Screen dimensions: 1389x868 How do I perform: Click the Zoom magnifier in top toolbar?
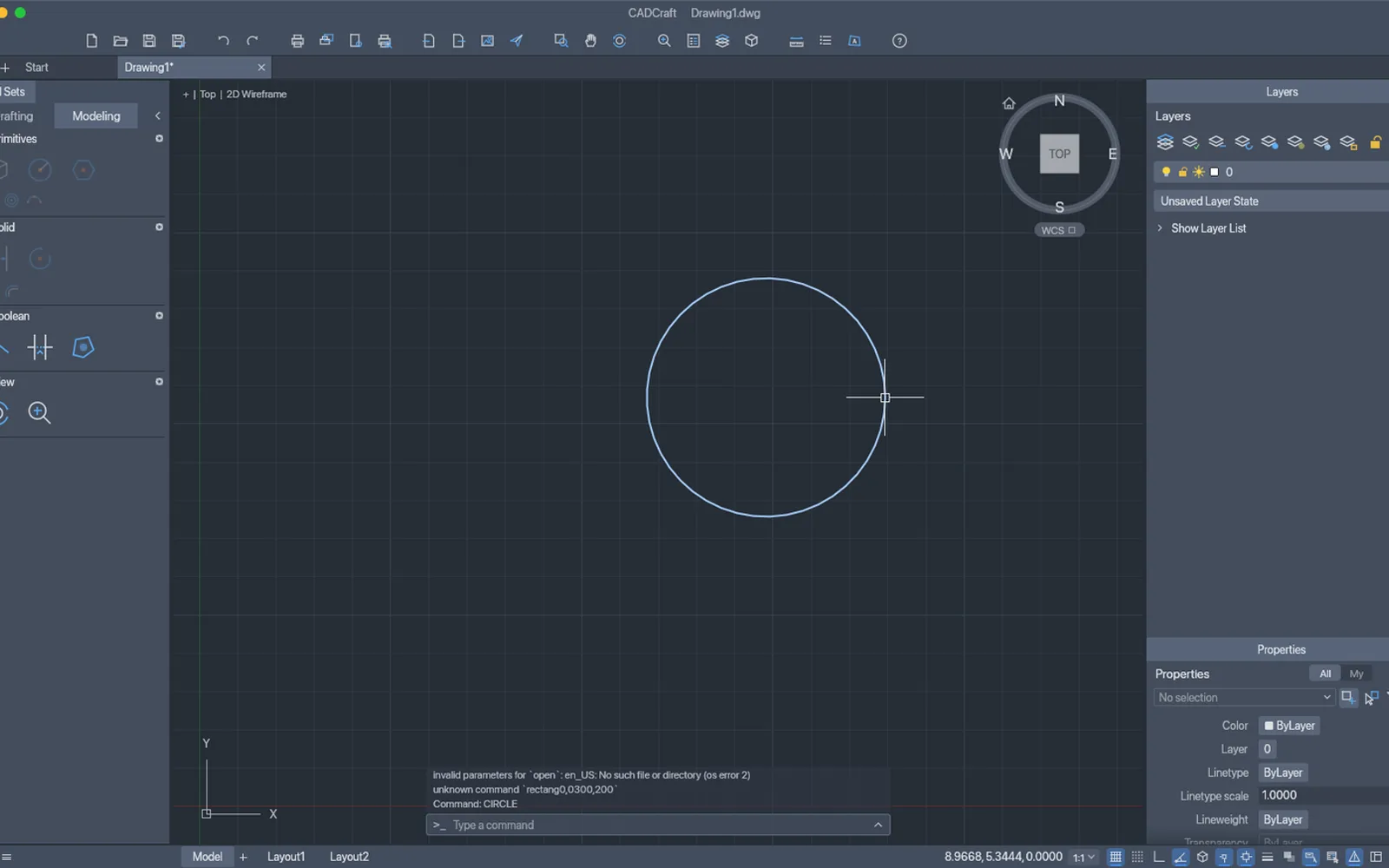(664, 41)
